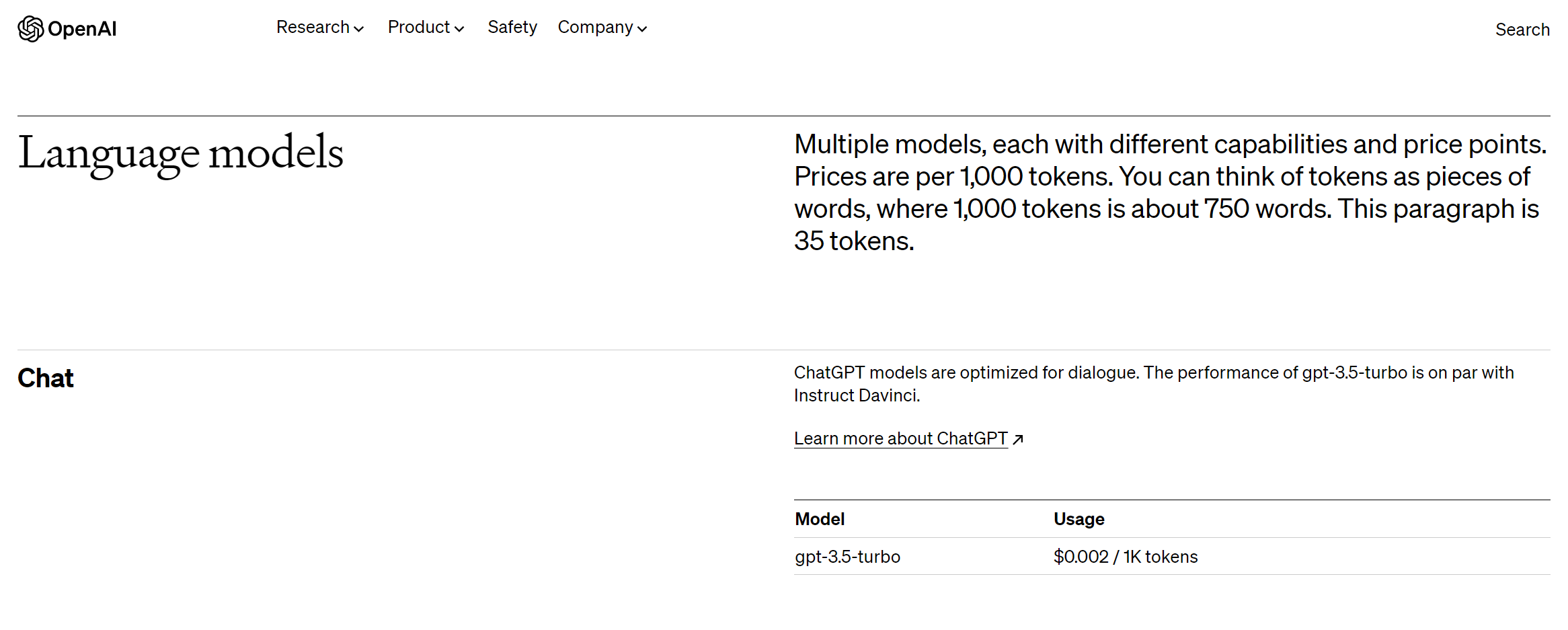Click the Model column header
Image resolution: width=1568 pixels, height=630 pixels.
point(820,519)
